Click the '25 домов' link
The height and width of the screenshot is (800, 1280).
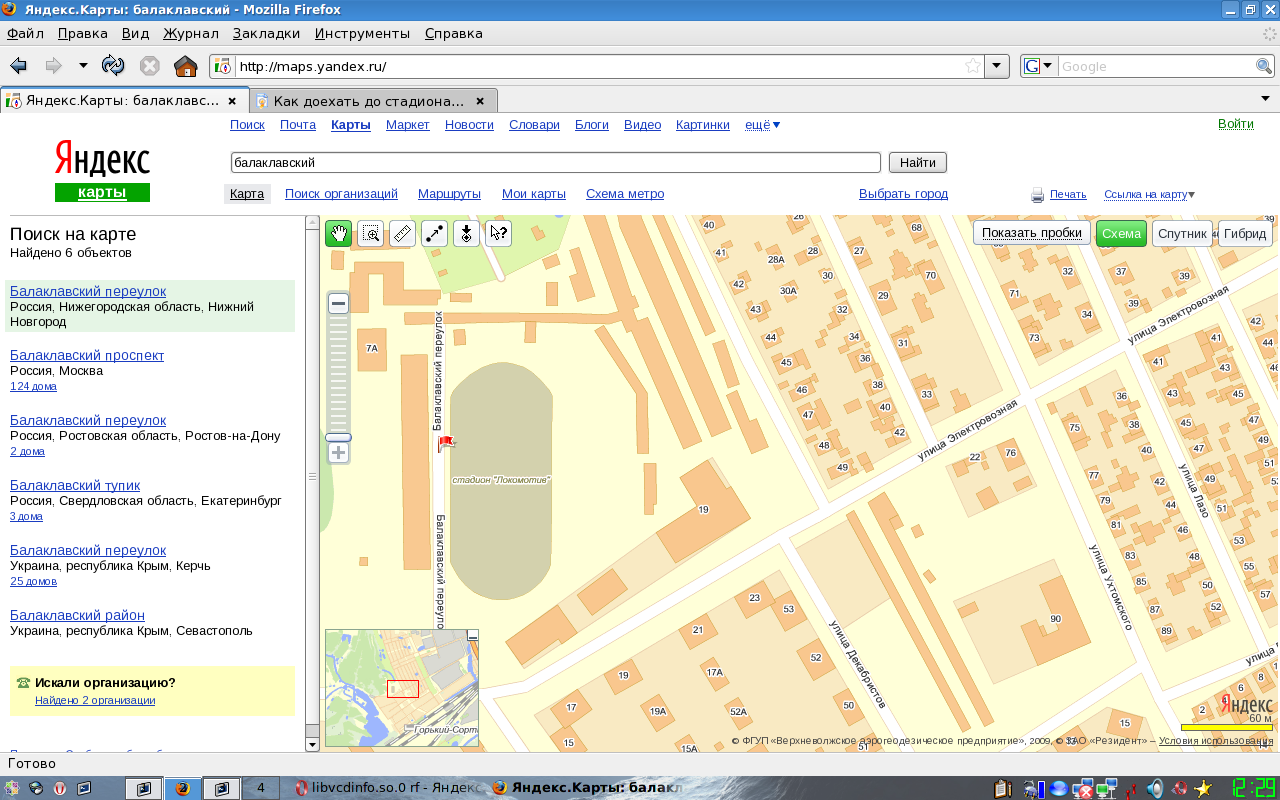33,581
